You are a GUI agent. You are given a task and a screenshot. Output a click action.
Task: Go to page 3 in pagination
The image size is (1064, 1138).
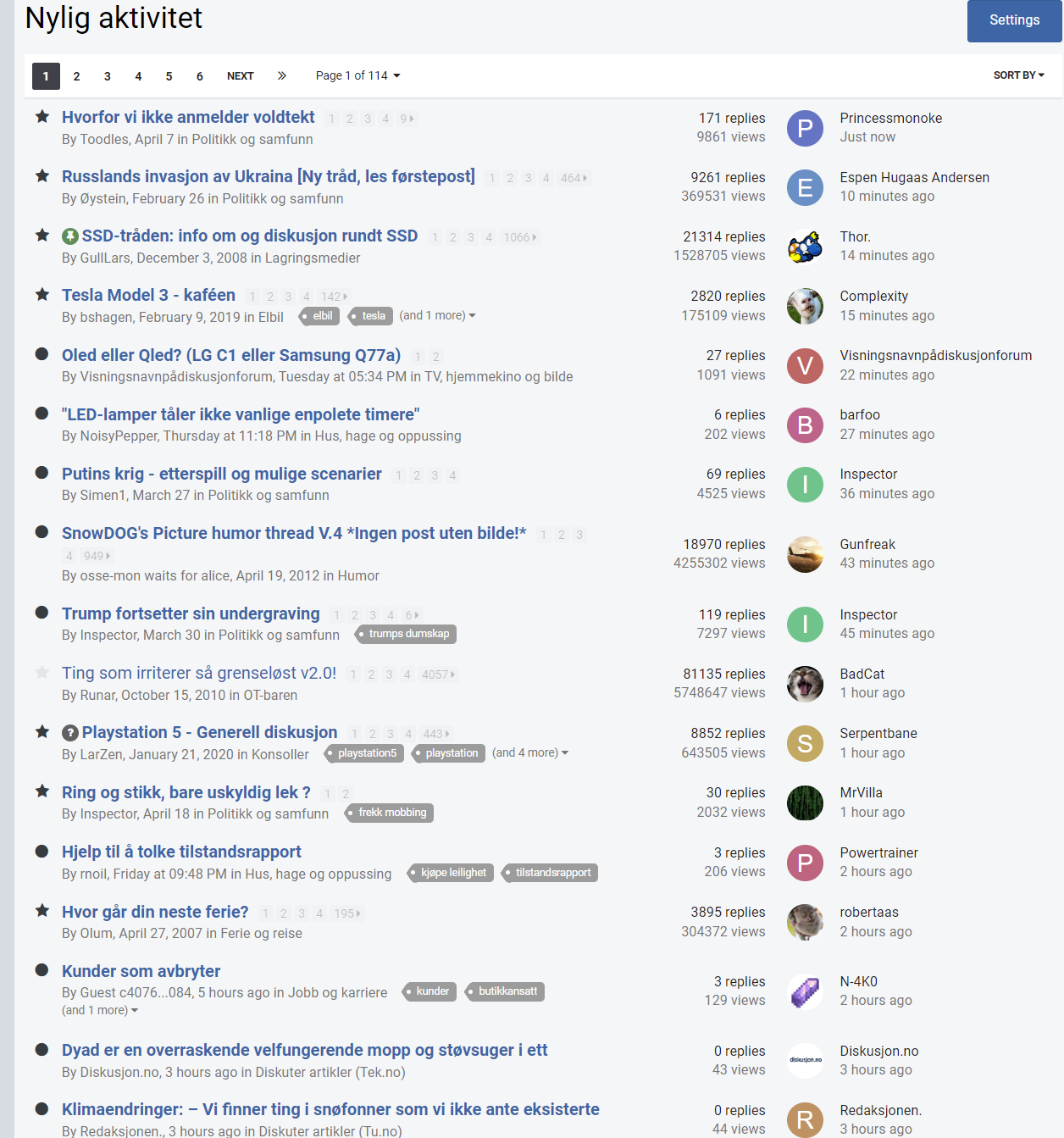pos(108,76)
